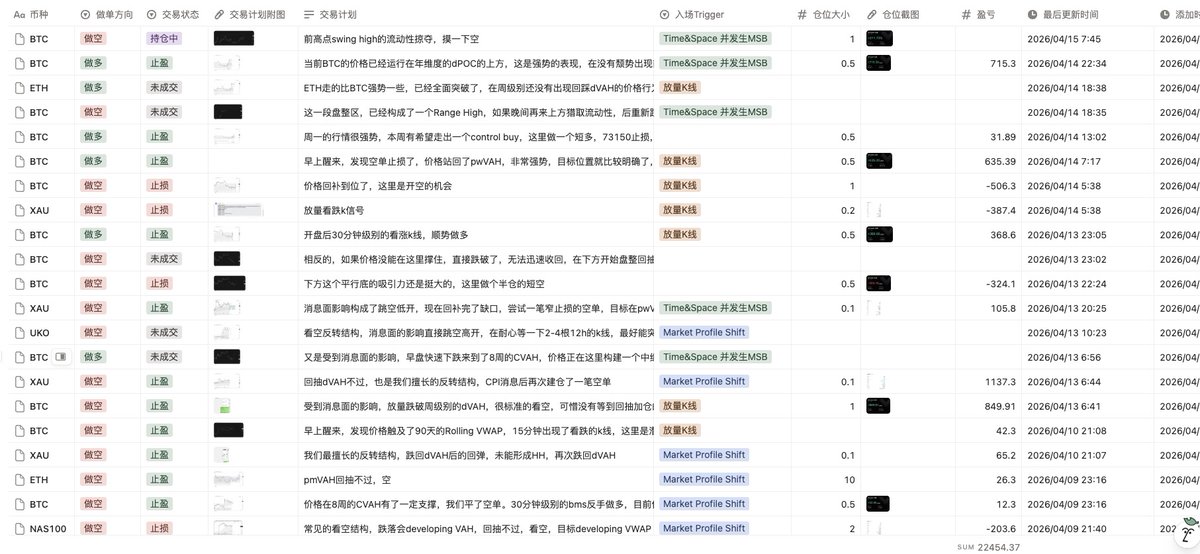Open the 交易计划附图 column header menu

(x=251, y=15)
